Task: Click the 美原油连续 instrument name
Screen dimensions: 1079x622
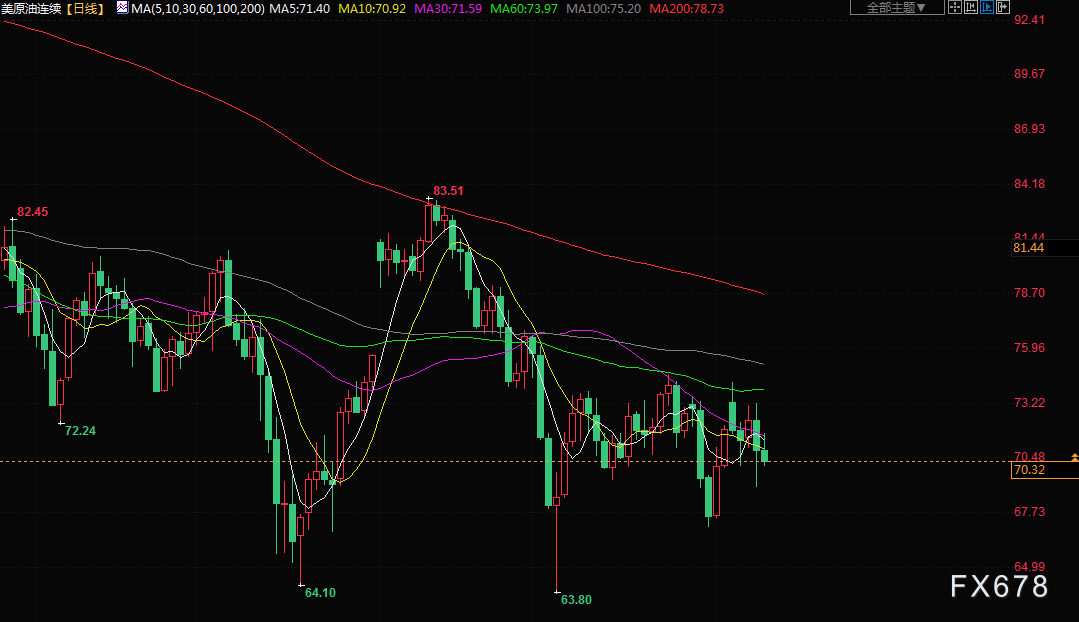Action: pos(32,8)
